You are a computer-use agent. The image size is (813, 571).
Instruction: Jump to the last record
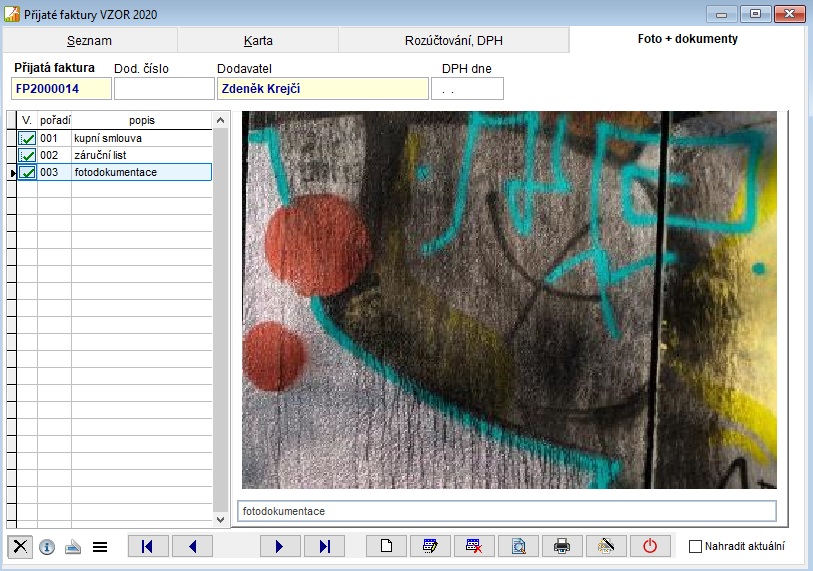325,546
